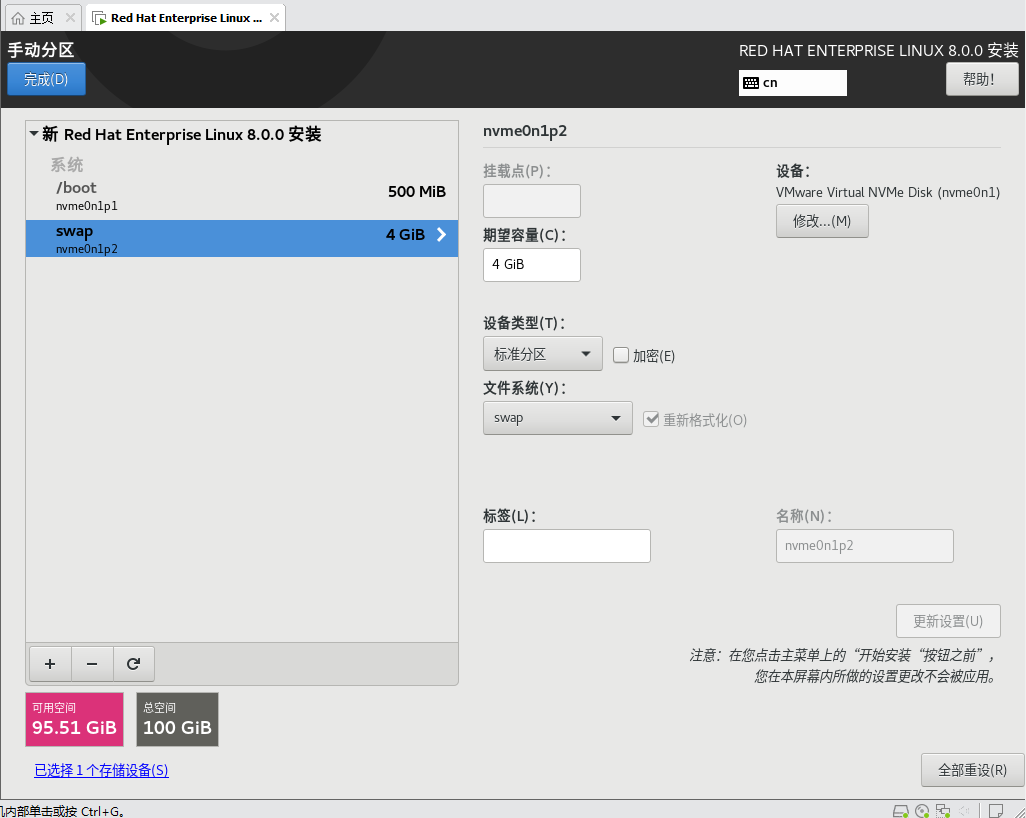
Task: Click the hard disk status icon
Action: (901, 811)
